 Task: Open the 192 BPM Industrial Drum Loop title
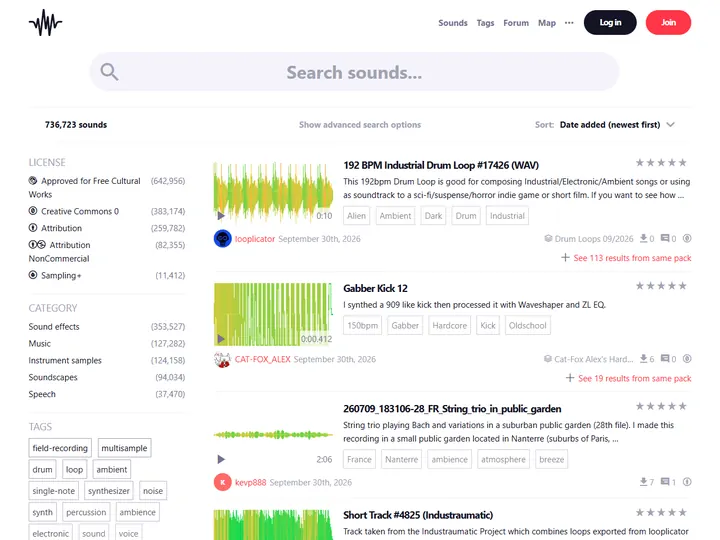(x=441, y=165)
